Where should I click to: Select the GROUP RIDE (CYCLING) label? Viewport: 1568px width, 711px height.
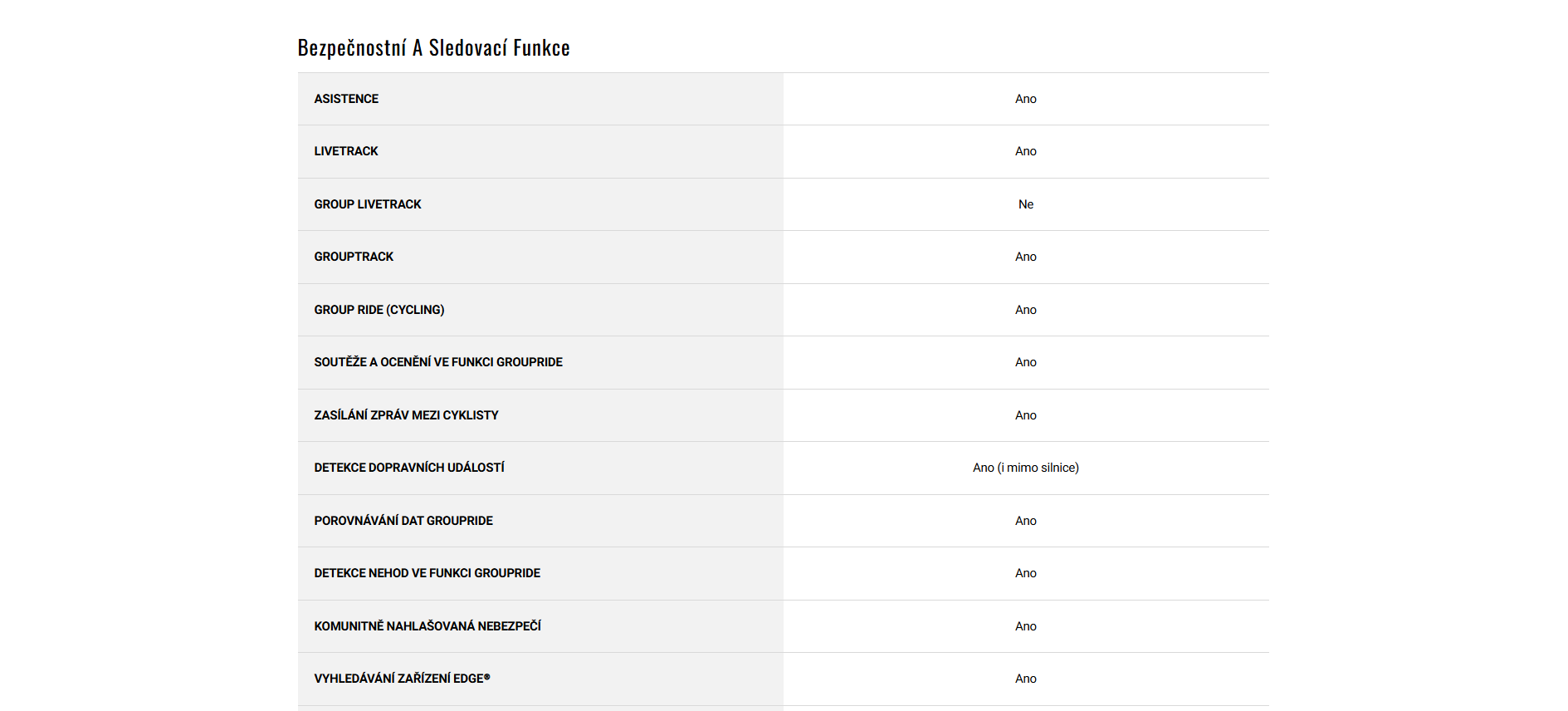tap(379, 310)
